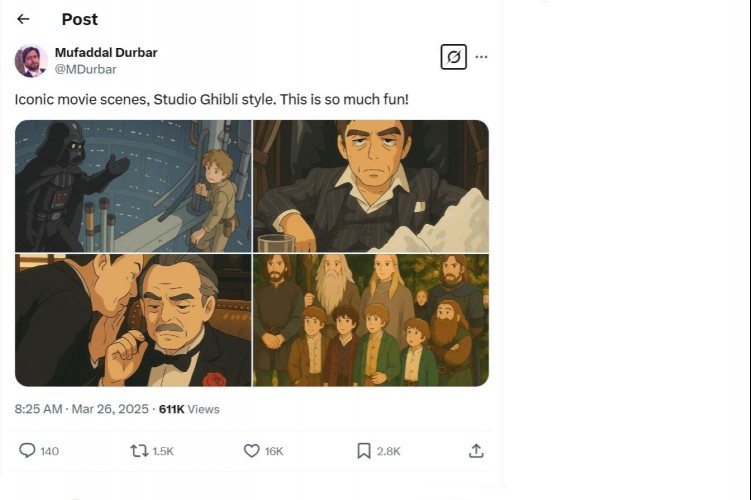This screenshot has width=751, height=500.
Task: Open the striped-suit man at desk image
Action: point(371,186)
